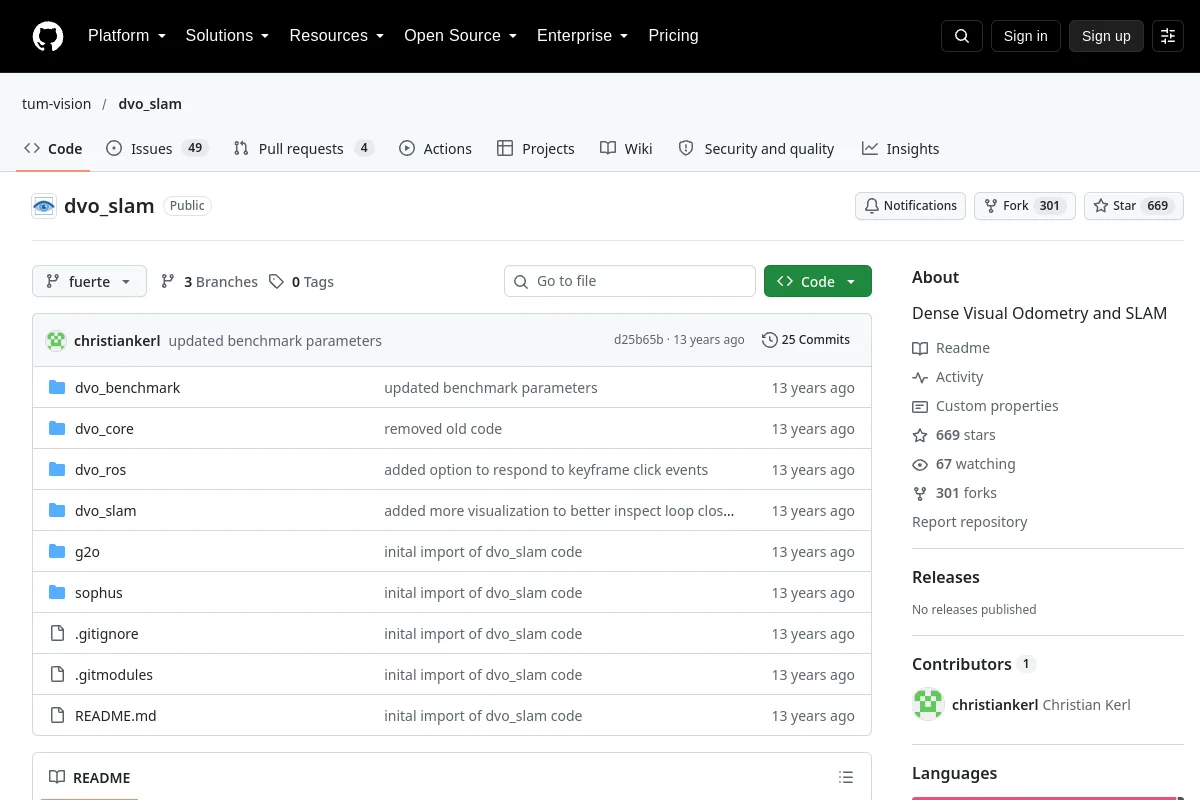The width and height of the screenshot is (1200, 800).
Task: Click the fork icon beside 301 forks
Action: click(x=920, y=493)
